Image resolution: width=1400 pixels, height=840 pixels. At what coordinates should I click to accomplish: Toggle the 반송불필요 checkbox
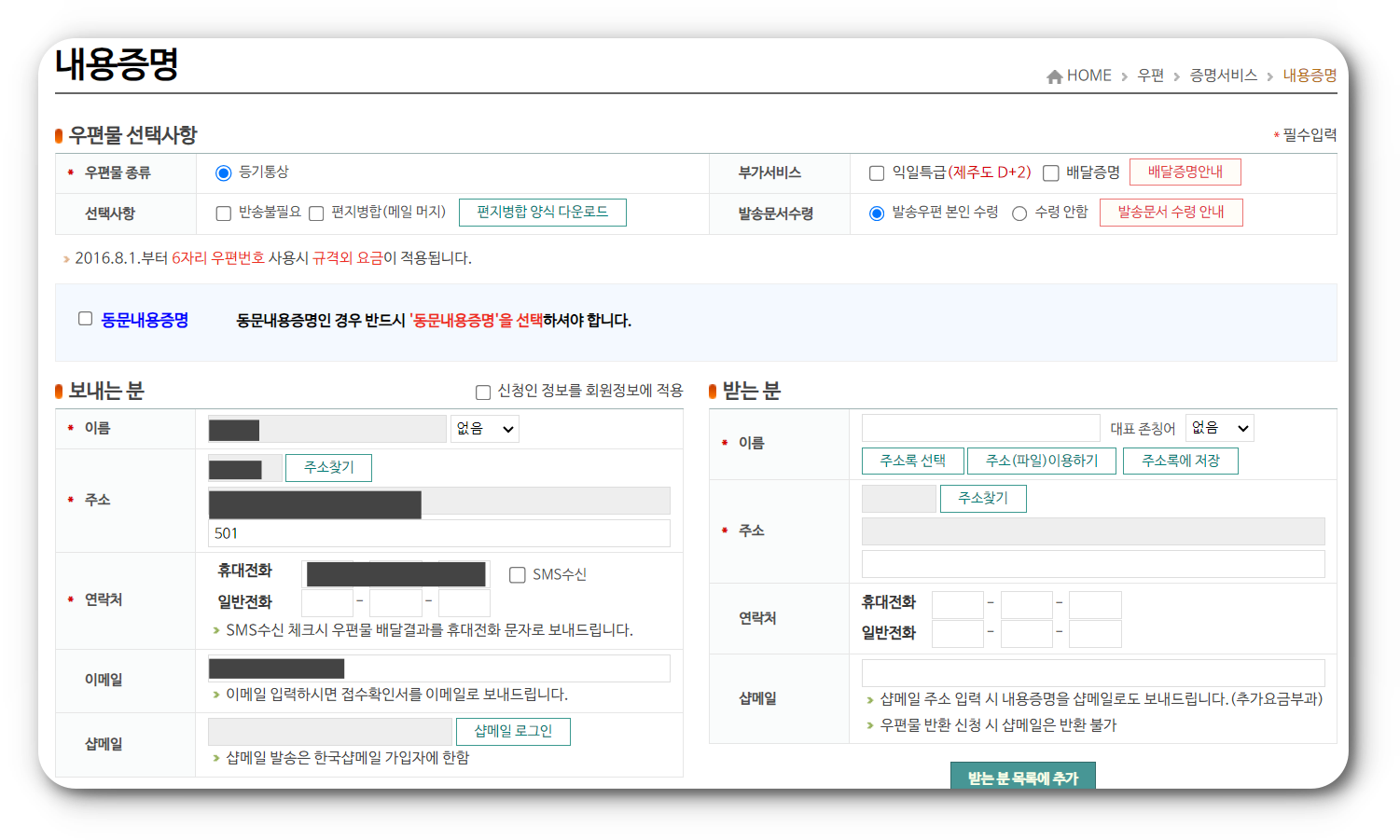[x=223, y=213]
